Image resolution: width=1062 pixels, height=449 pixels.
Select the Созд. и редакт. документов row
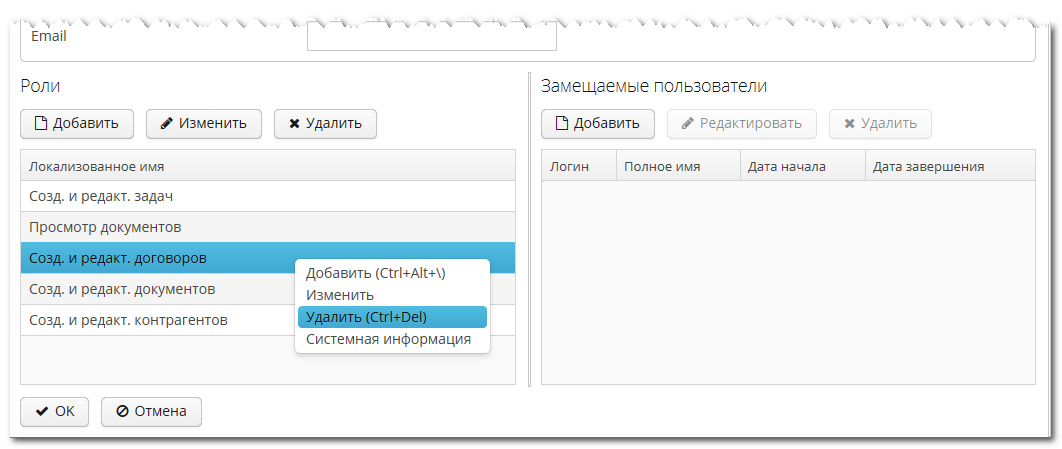pyautogui.click(x=122, y=289)
